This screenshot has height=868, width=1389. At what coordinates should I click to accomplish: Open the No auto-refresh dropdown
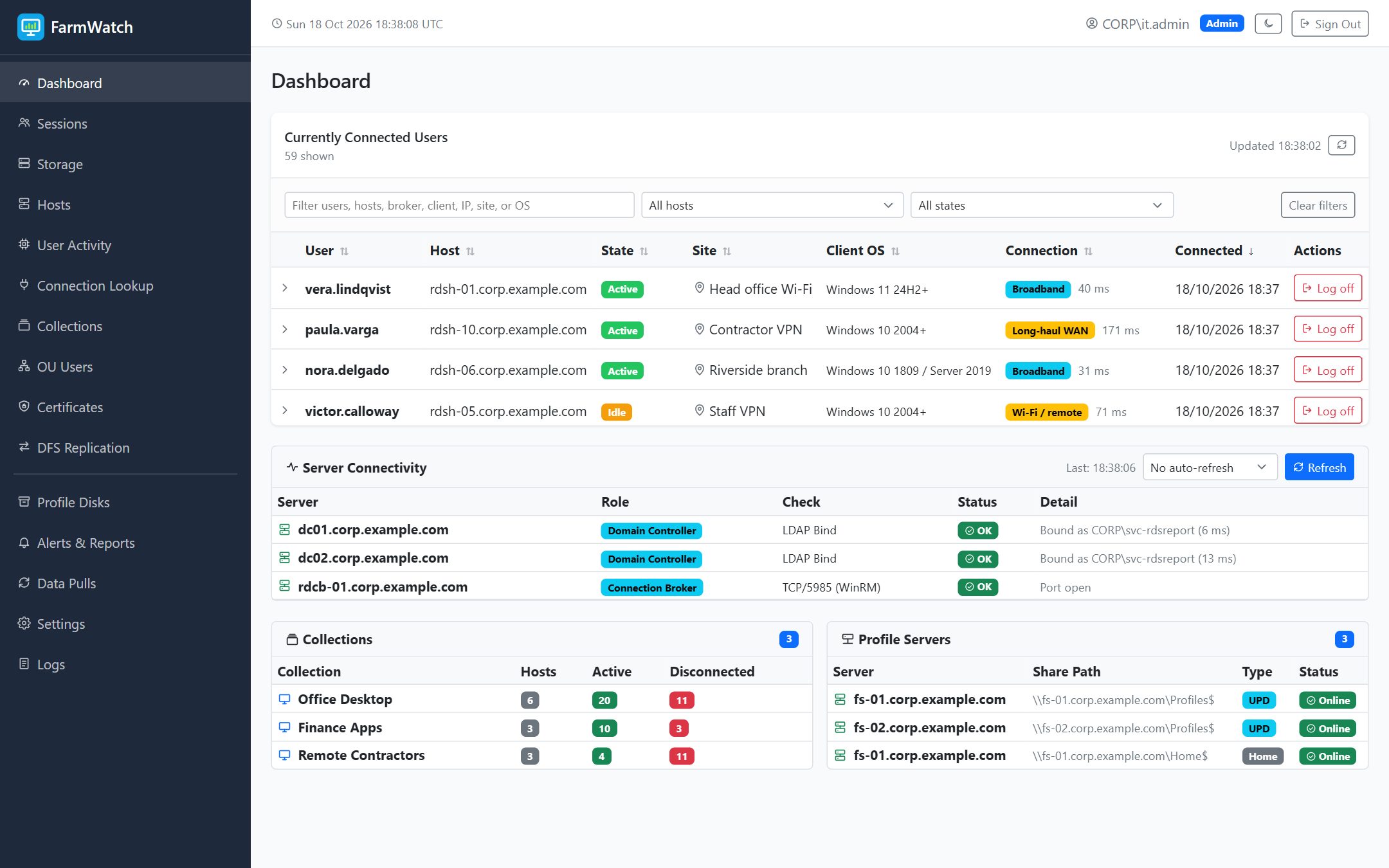(1210, 467)
